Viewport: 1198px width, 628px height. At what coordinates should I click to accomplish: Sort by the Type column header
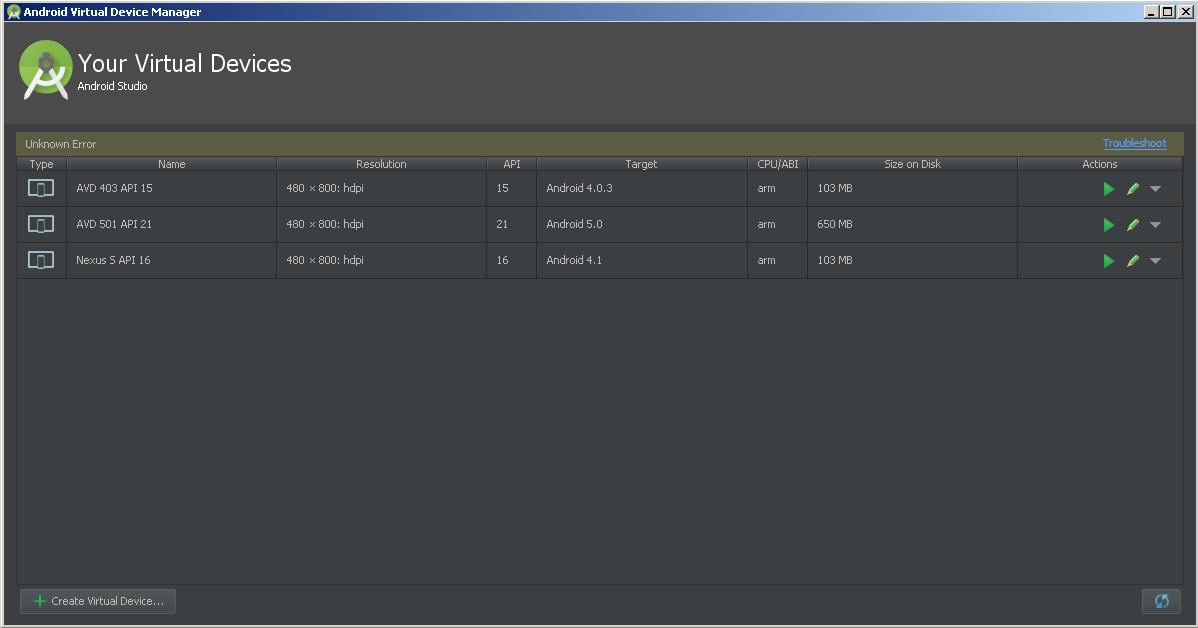point(41,164)
